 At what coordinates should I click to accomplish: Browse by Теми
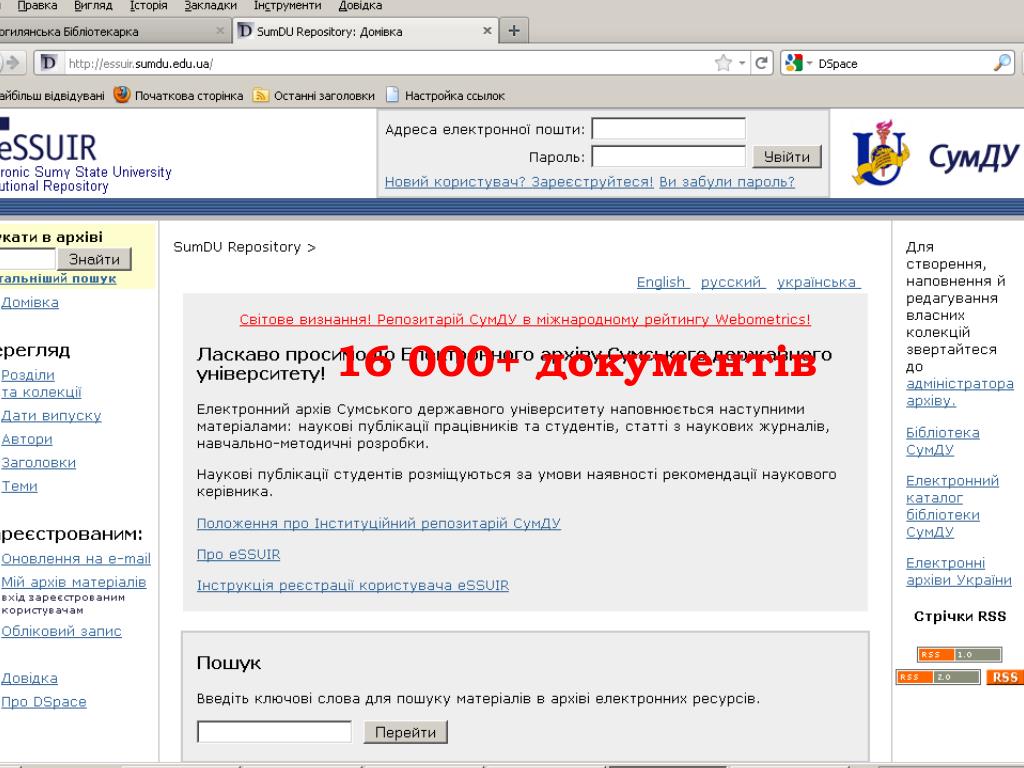click(19, 486)
